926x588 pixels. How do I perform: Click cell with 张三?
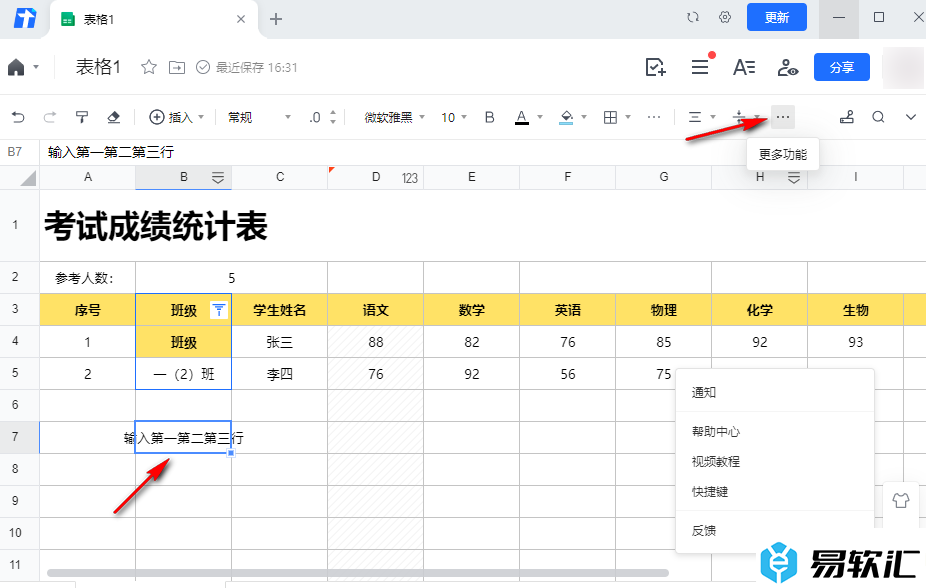click(280, 342)
